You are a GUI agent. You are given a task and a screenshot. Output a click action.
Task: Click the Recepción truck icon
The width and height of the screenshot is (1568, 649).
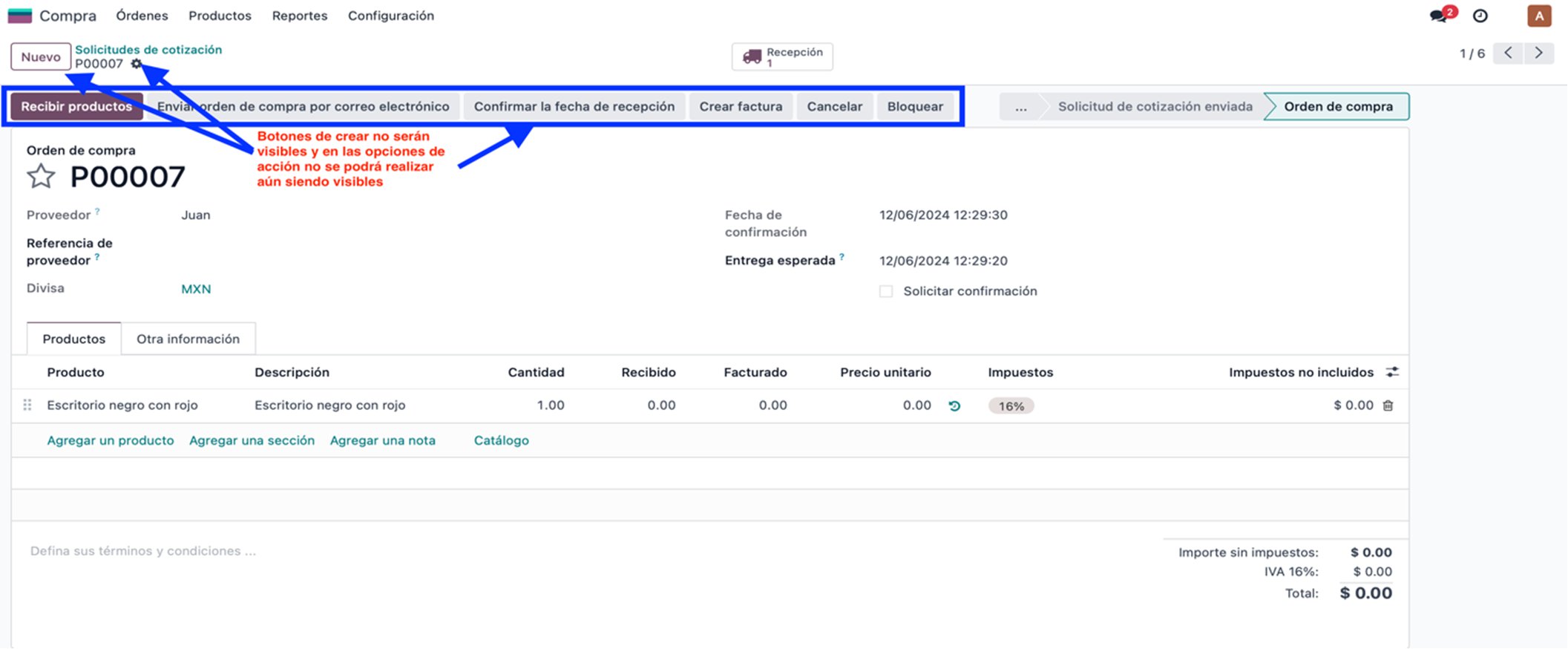[x=752, y=56]
